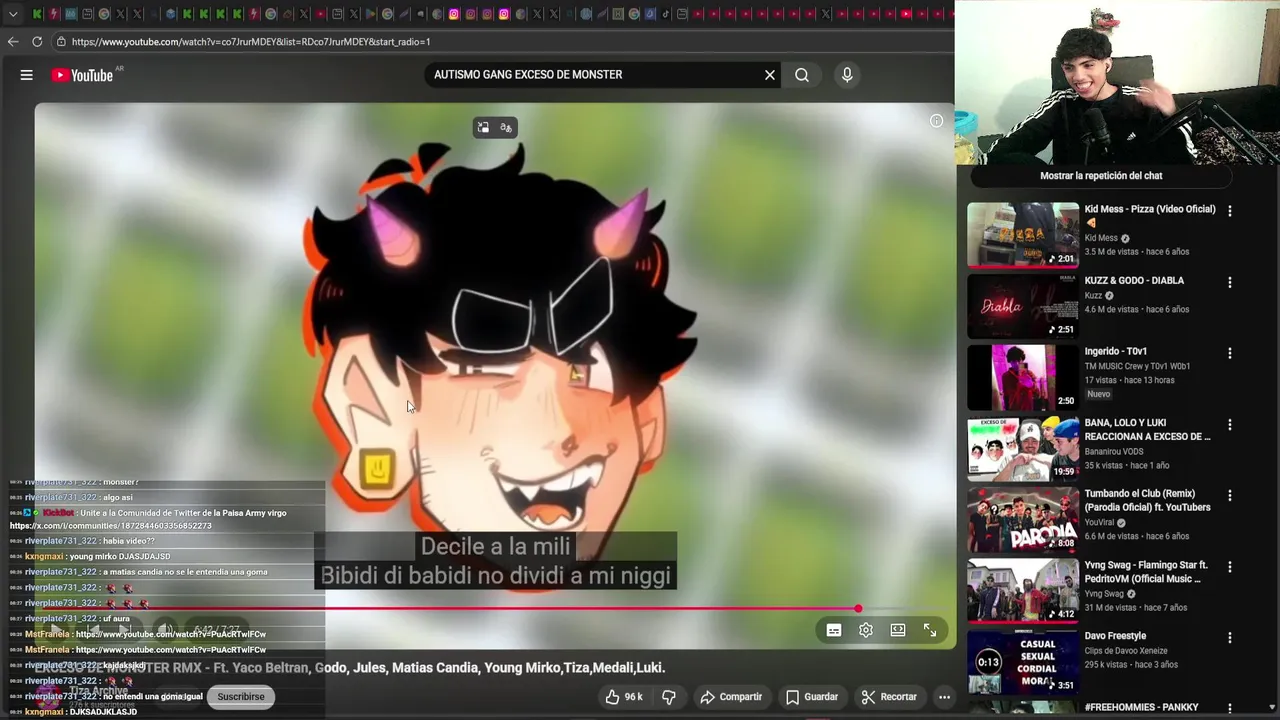Open options menu for Tumbando el Club Remix
1280x720 pixels.
(1230, 495)
